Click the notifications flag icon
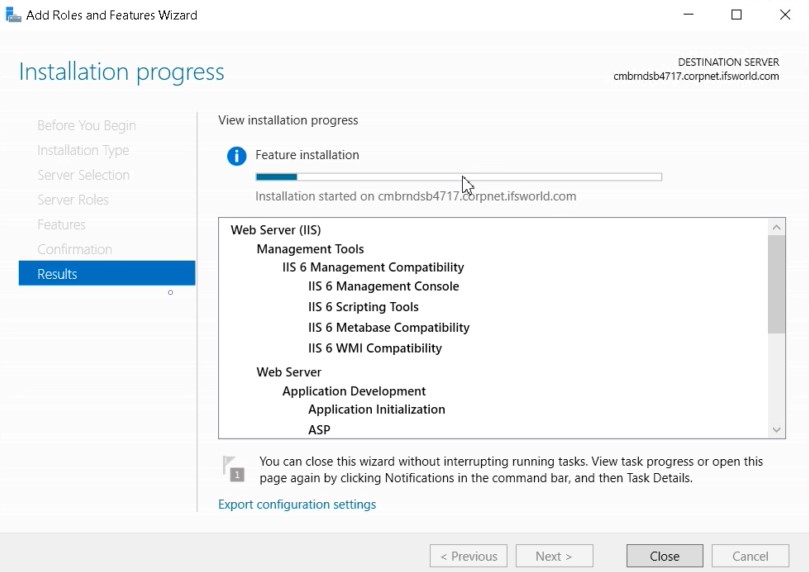 [x=233, y=468]
